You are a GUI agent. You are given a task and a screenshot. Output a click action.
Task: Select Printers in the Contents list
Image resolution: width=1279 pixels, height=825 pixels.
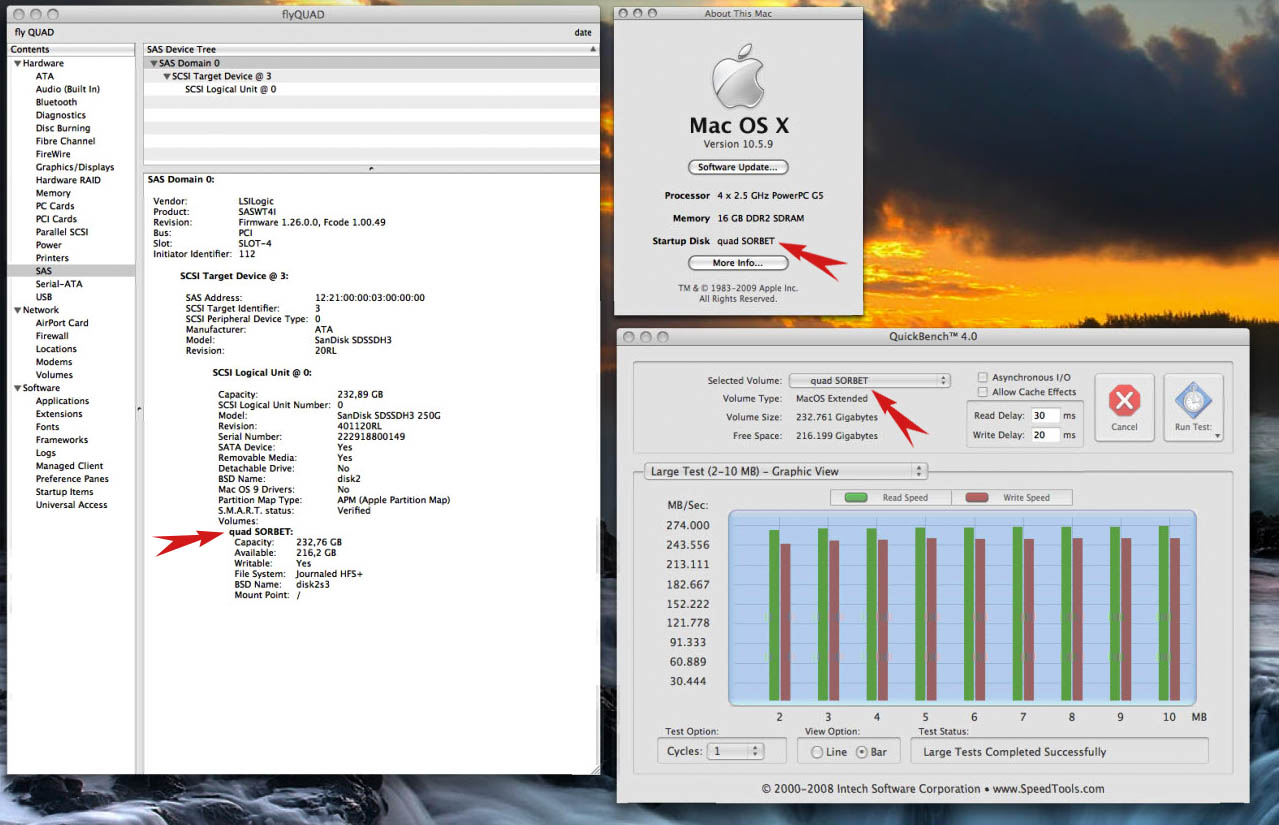pos(52,258)
